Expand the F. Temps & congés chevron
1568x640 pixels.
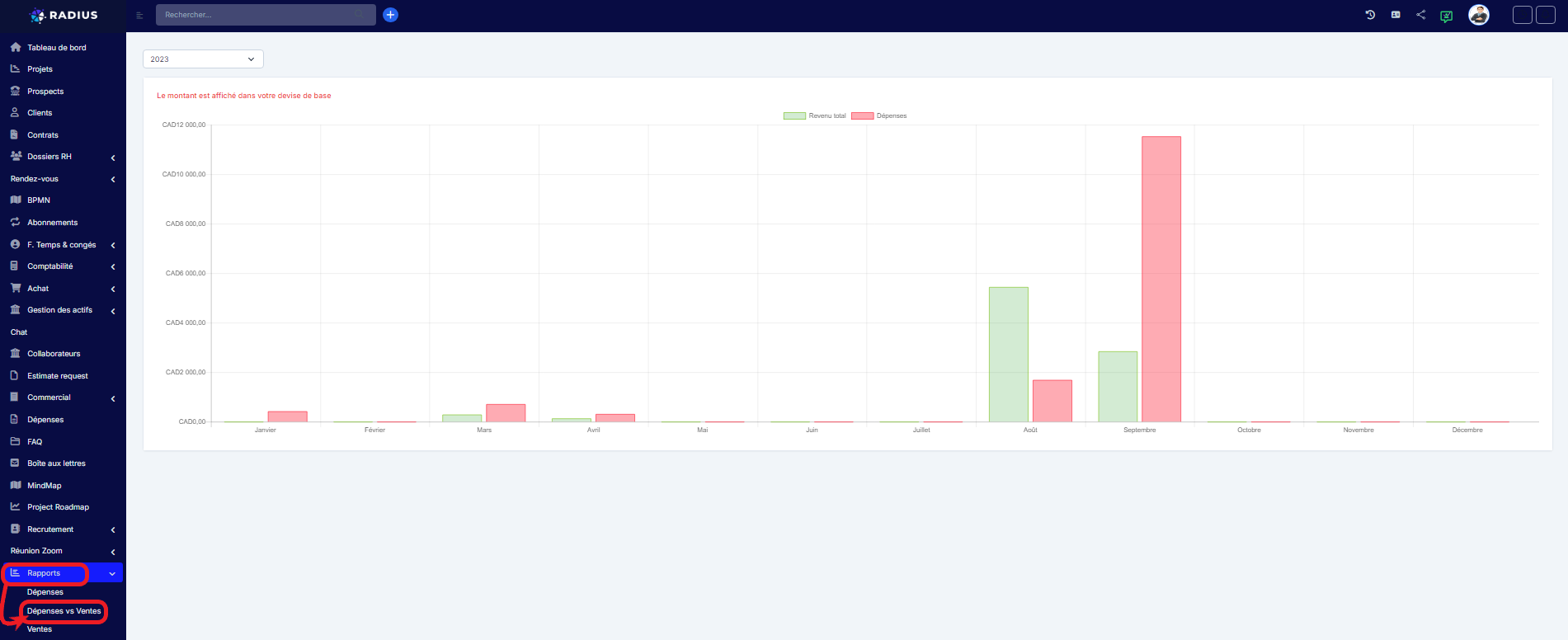[113, 245]
